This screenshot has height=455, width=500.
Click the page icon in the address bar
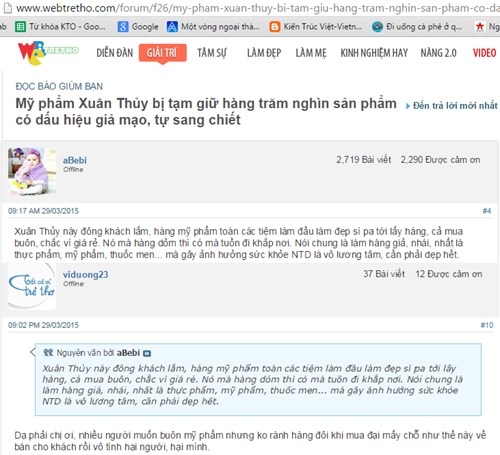pyautogui.click(x=7, y=7)
